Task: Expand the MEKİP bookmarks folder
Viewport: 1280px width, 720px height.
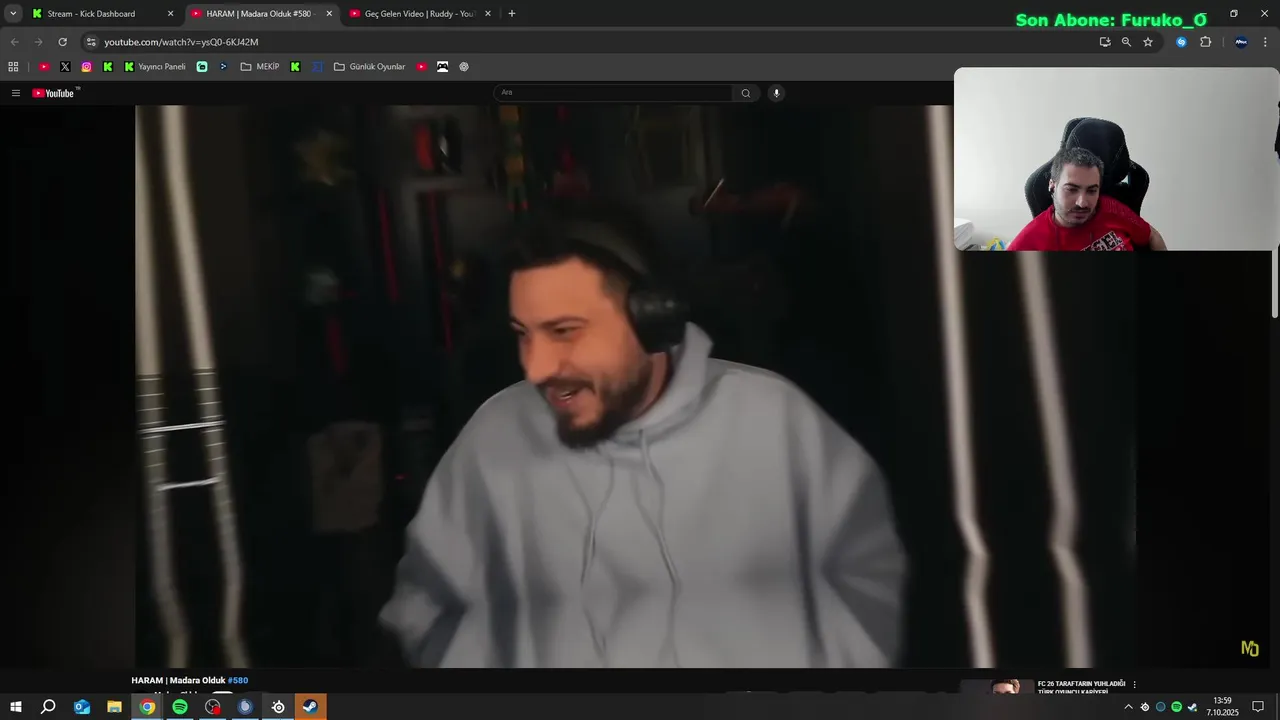Action: pos(260,67)
